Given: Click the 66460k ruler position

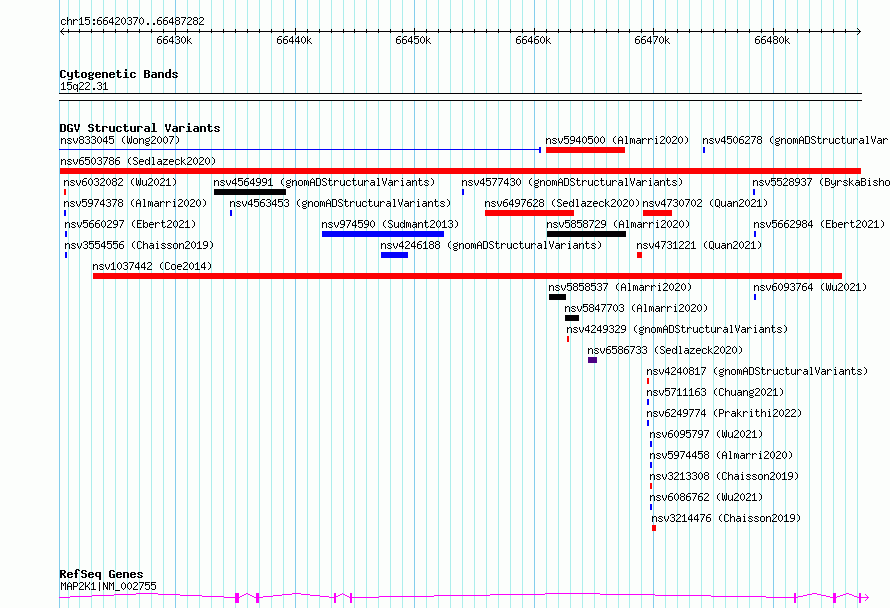Looking at the screenshot, I should coord(533,40).
